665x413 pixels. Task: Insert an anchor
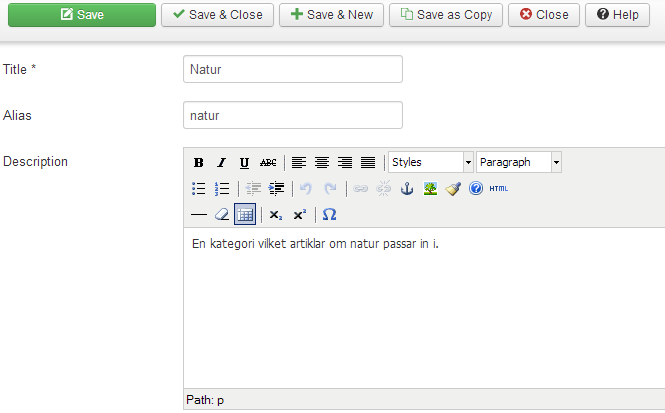(x=407, y=188)
